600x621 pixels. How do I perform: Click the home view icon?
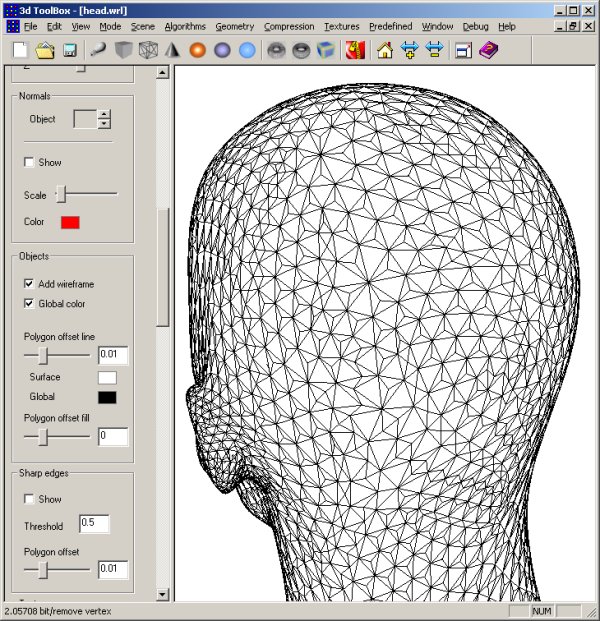coord(384,50)
